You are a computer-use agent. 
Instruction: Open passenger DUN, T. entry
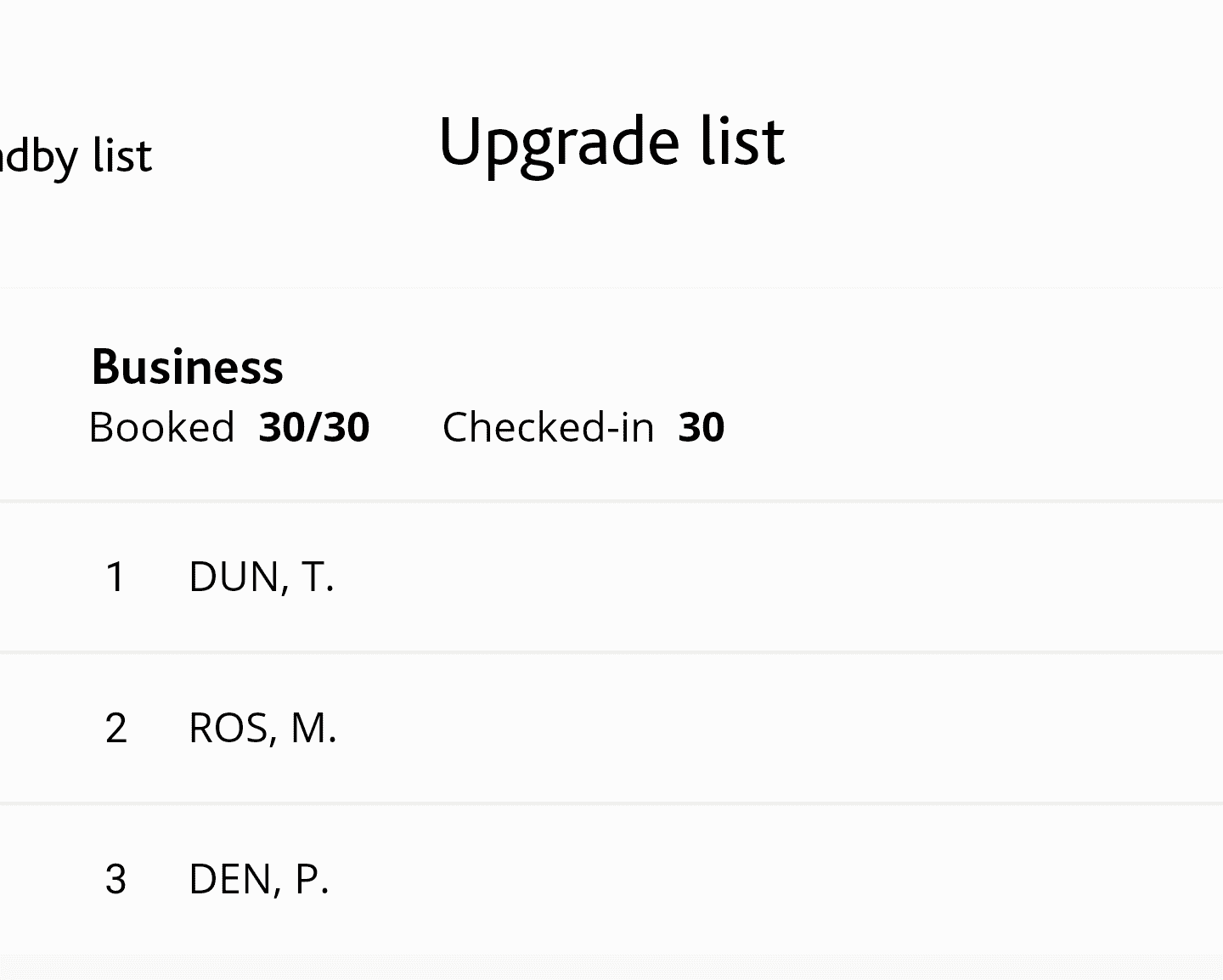coord(262,577)
